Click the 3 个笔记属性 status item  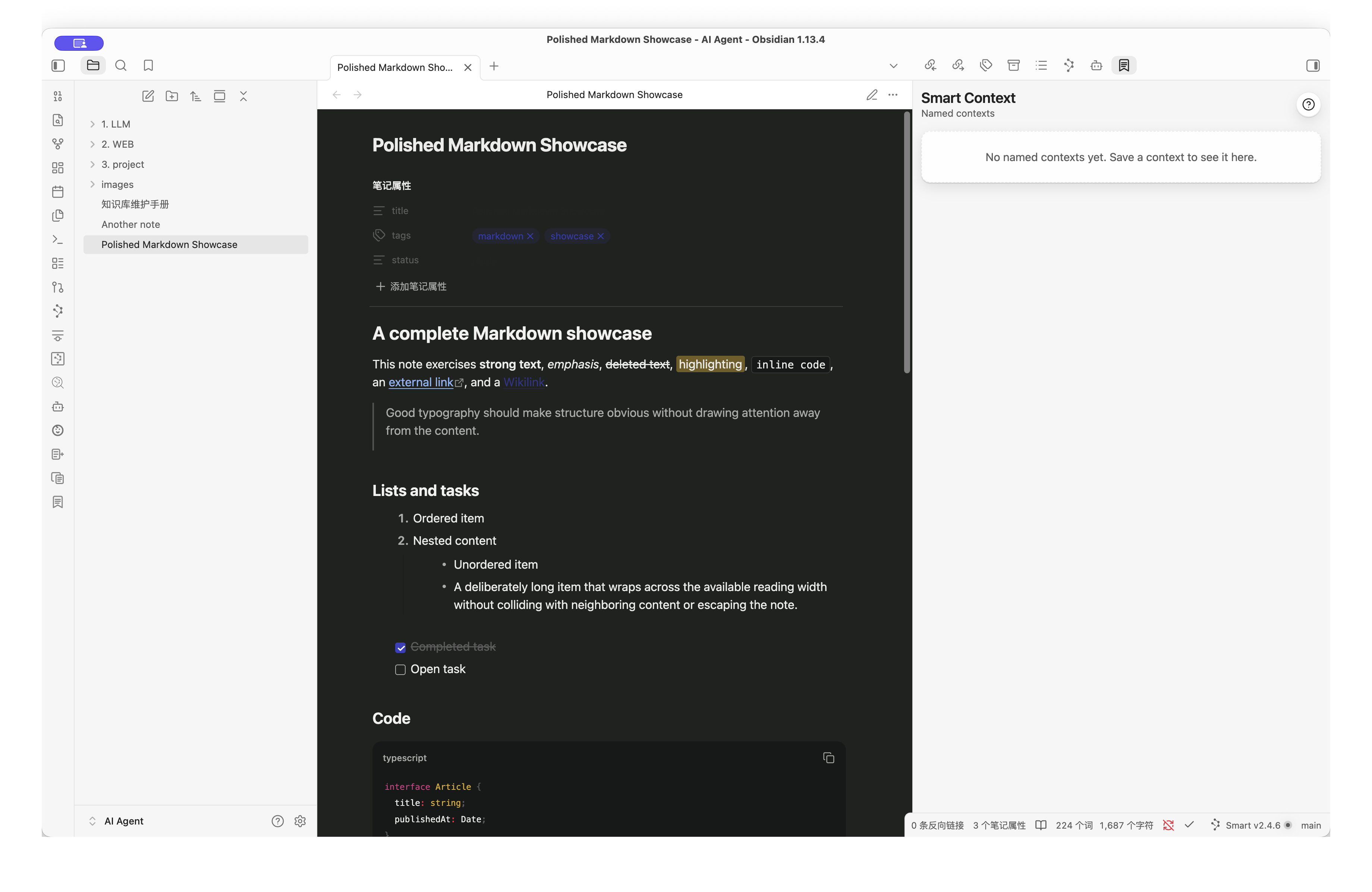tap(999, 825)
